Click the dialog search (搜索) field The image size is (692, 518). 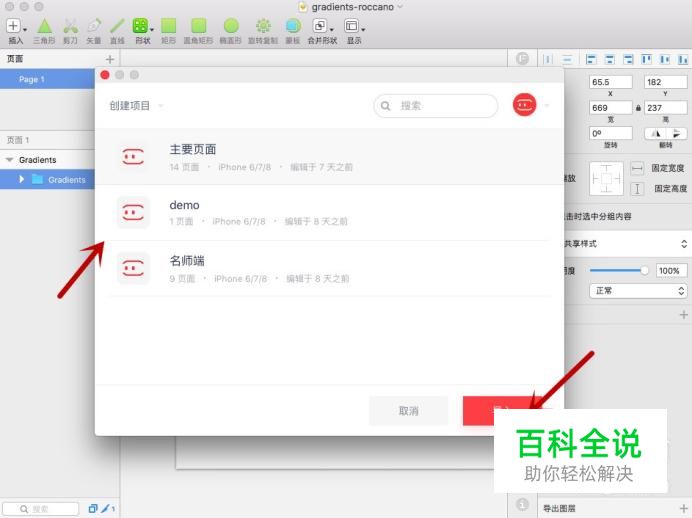(x=436, y=106)
